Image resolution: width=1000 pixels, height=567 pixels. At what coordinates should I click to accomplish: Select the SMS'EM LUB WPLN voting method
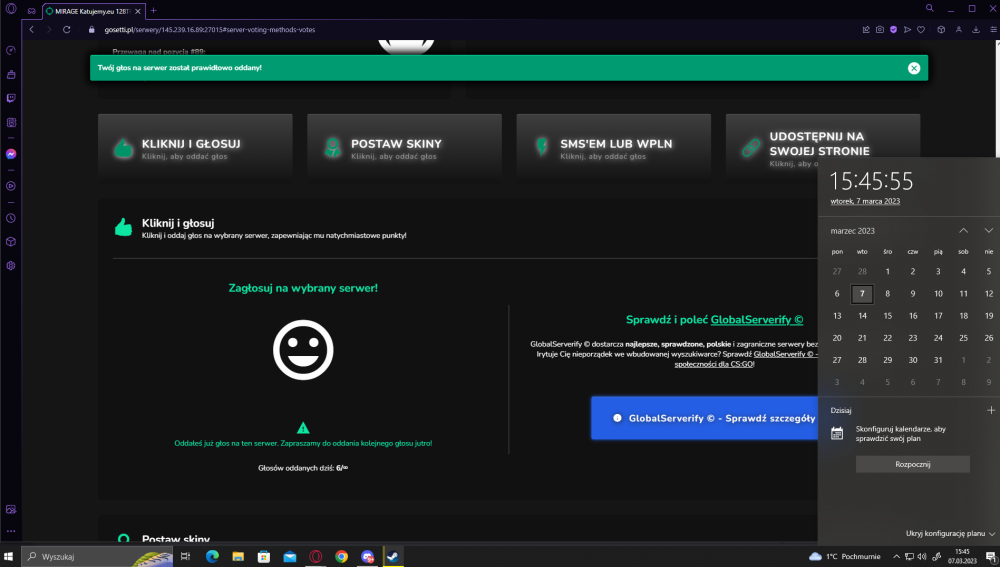(x=614, y=149)
